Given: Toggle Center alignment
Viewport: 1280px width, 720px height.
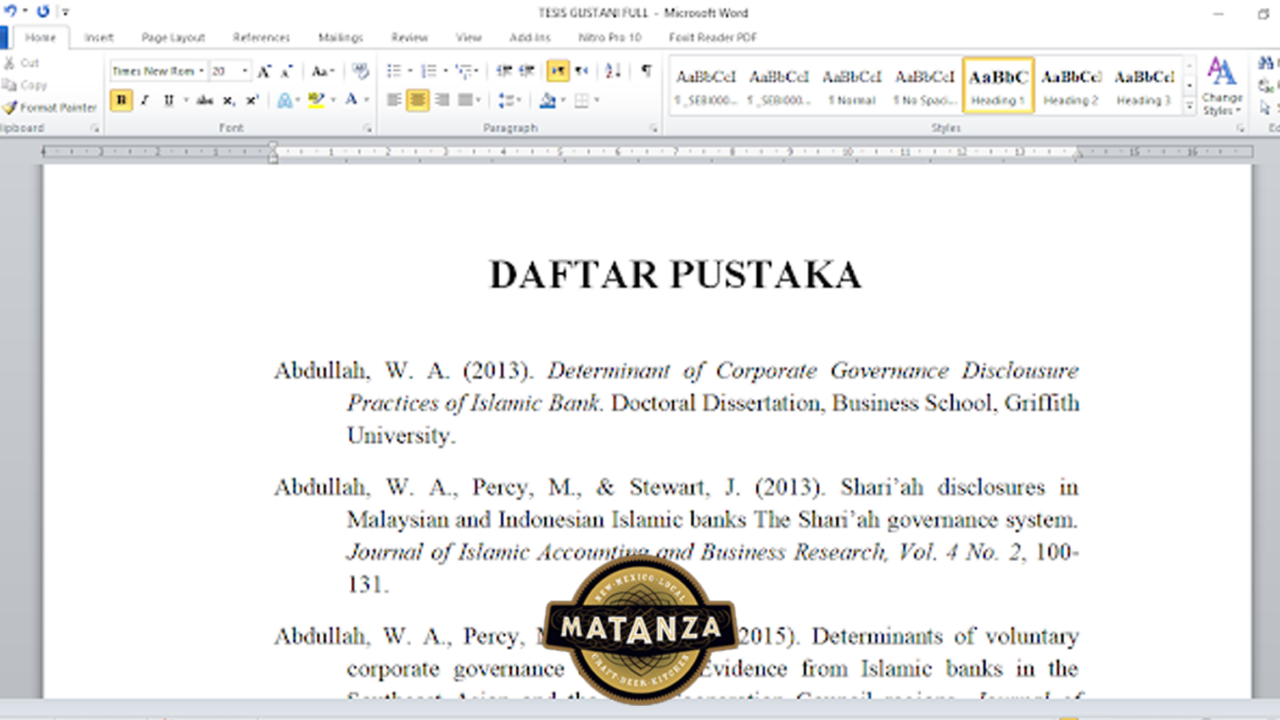Looking at the screenshot, I should click(417, 100).
